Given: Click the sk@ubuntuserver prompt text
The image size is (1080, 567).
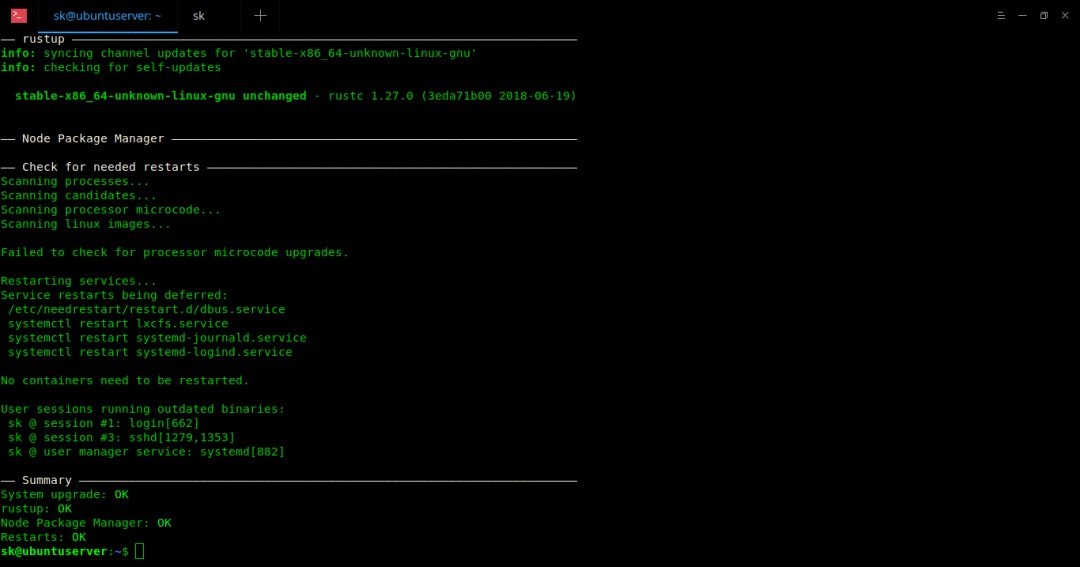Looking at the screenshot, I should coord(54,551).
